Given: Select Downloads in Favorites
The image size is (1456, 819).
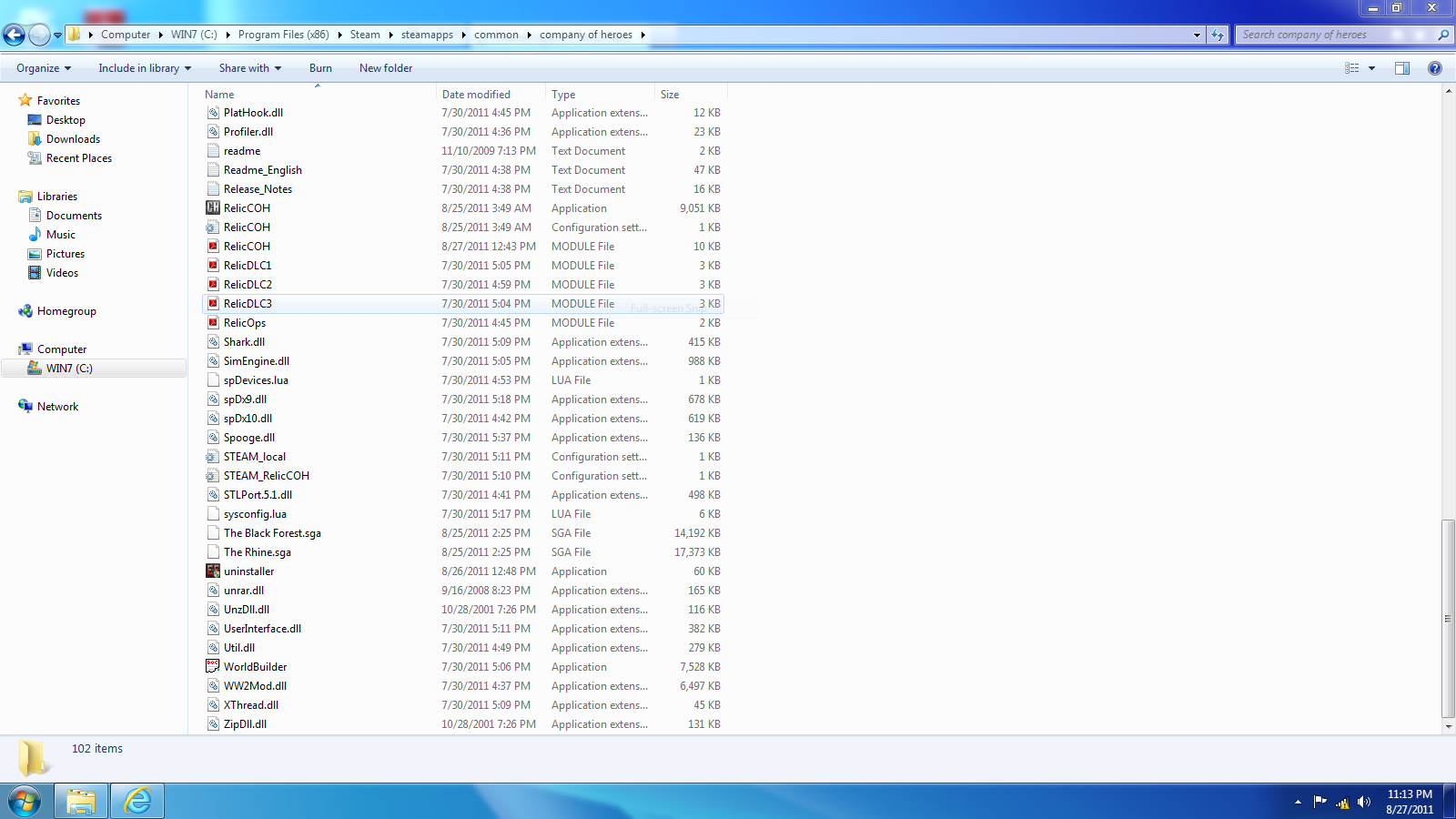Looking at the screenshot, I should click(x=73, y=139).
